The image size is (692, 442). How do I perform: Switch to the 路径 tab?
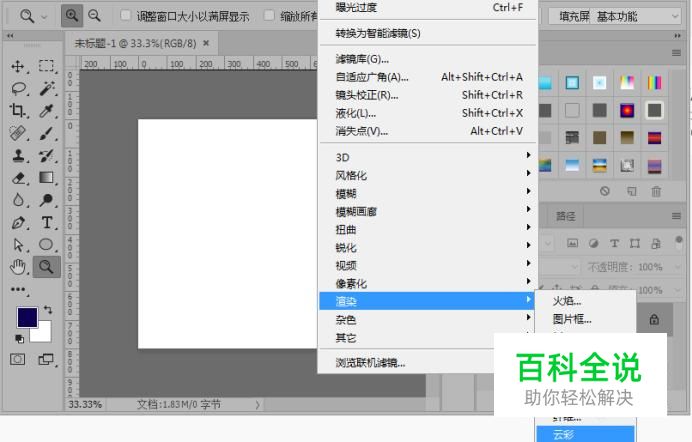point(565,216)
